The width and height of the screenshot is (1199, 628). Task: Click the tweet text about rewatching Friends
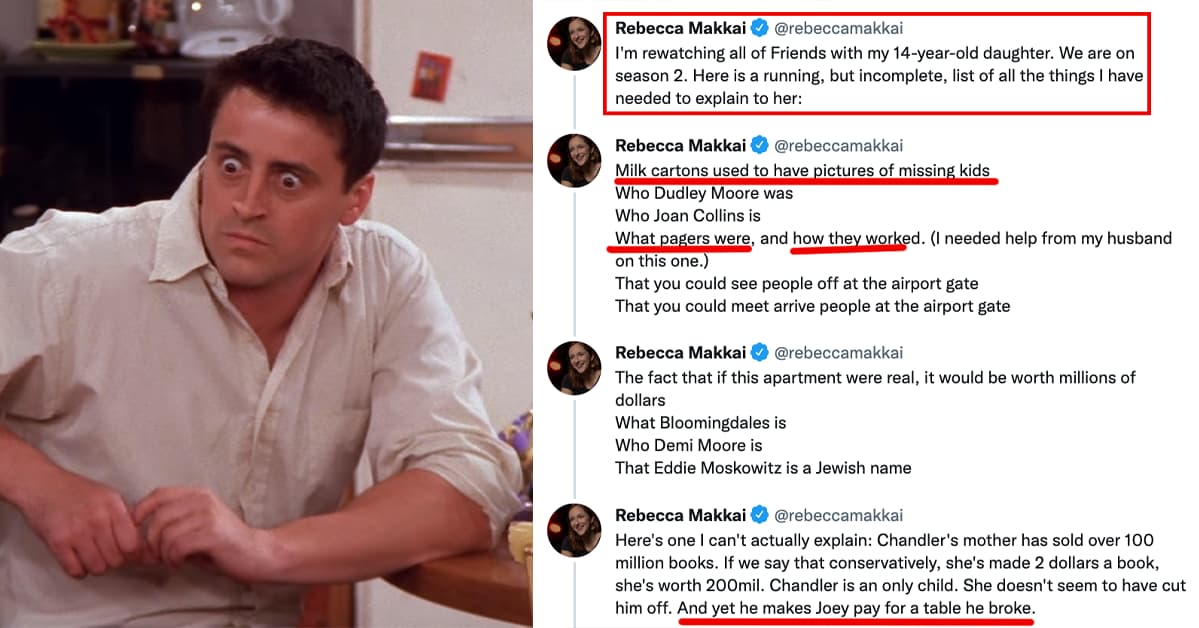[x=878, y=76]
